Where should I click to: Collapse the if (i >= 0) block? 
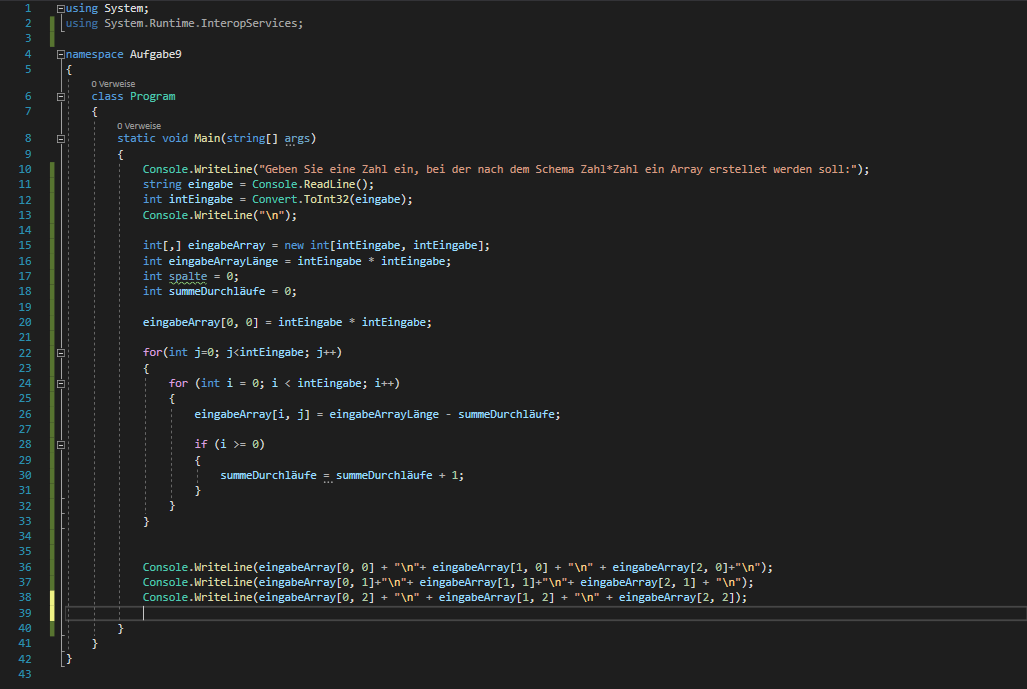62,444
